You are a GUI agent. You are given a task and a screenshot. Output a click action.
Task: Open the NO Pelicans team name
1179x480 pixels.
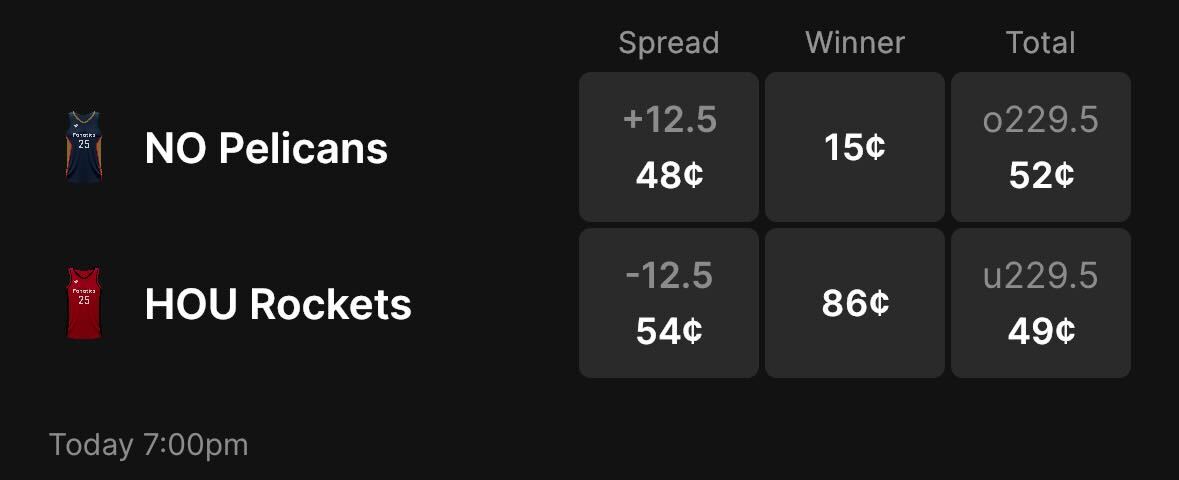tap(266, 149)
